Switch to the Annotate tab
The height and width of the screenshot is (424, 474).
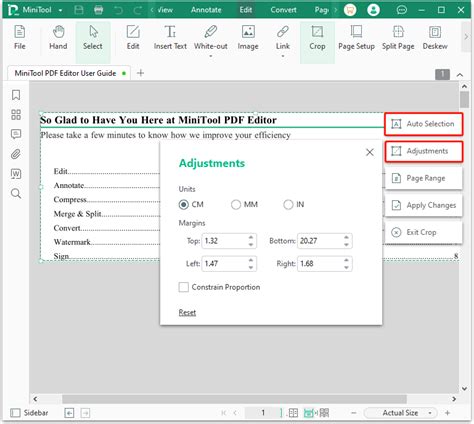pyautogui.click(x=206, y=10)
